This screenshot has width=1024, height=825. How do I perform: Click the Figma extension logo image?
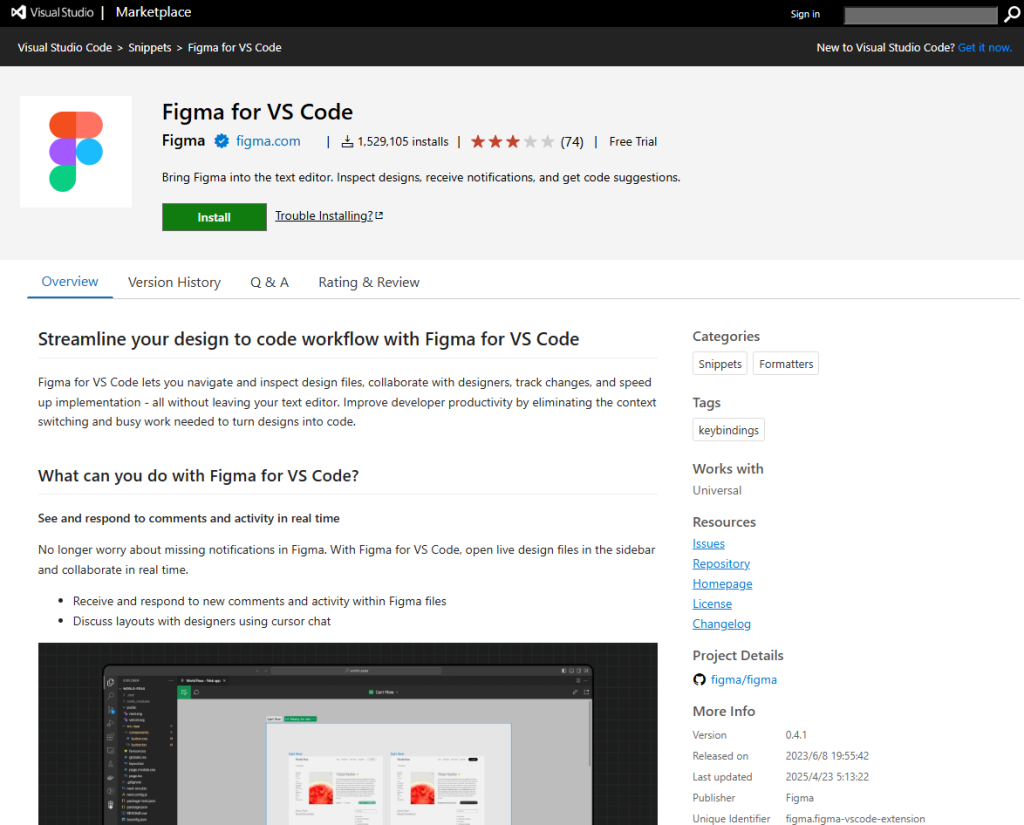76,152
